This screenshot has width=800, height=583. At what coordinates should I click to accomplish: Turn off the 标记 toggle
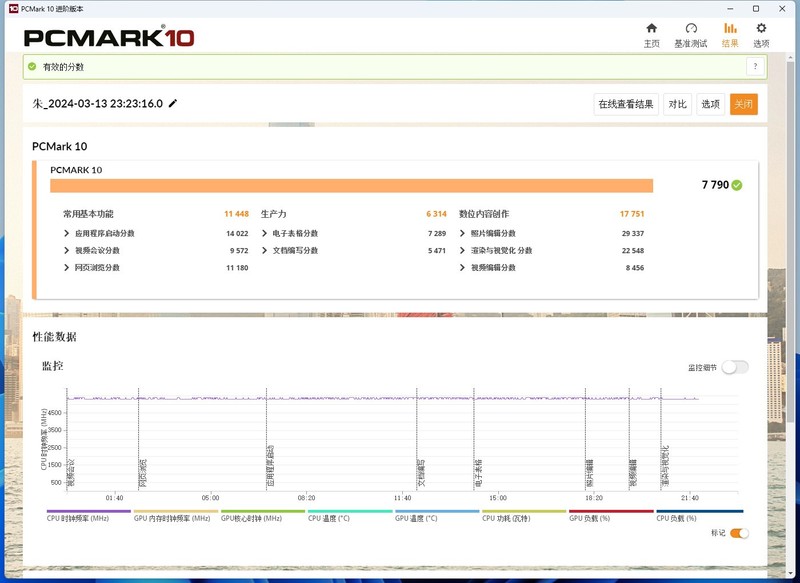click(739, 533)
